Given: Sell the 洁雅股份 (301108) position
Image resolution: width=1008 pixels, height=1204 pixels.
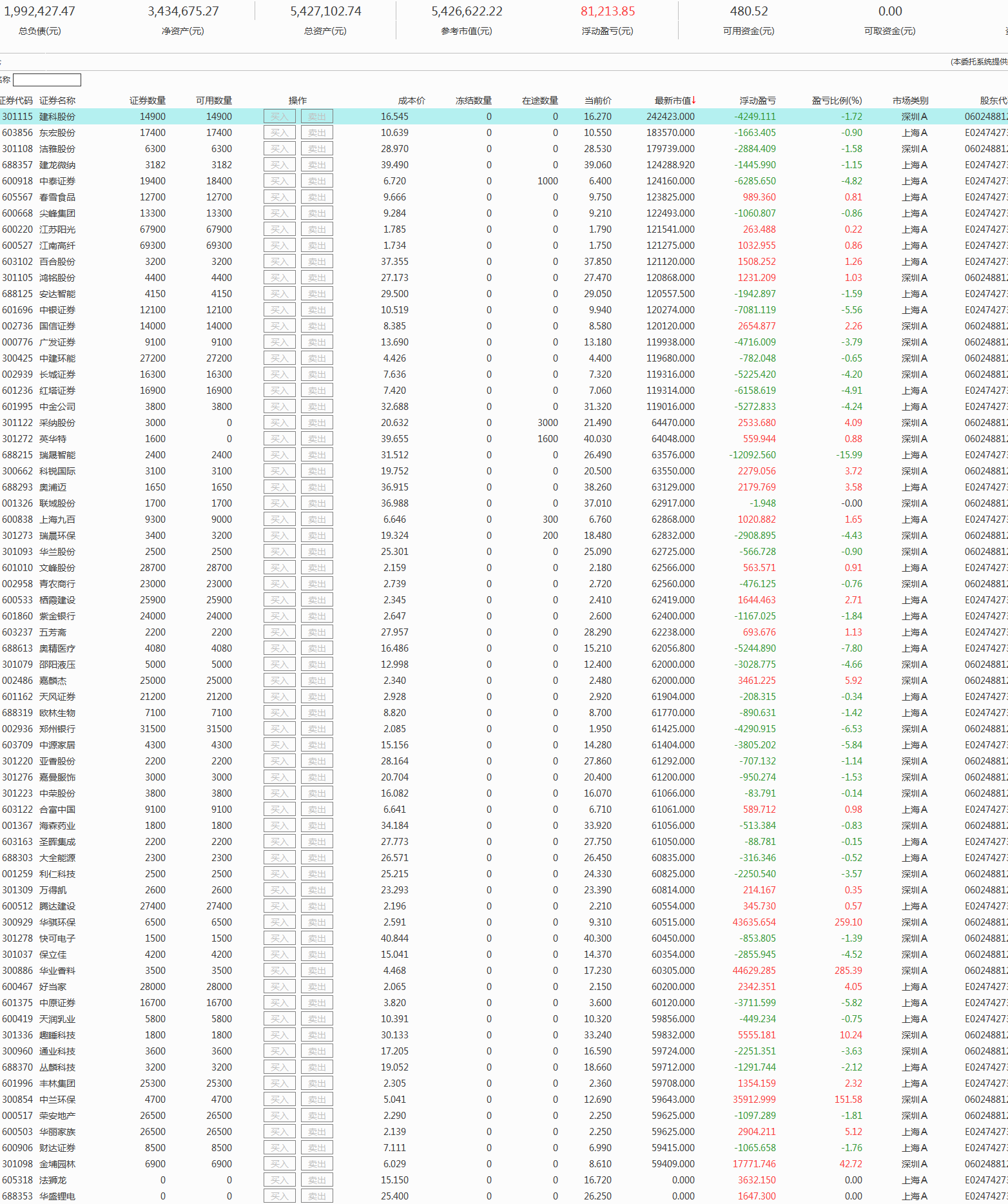Looking at the screenshot, I should (x=316, y=149).
